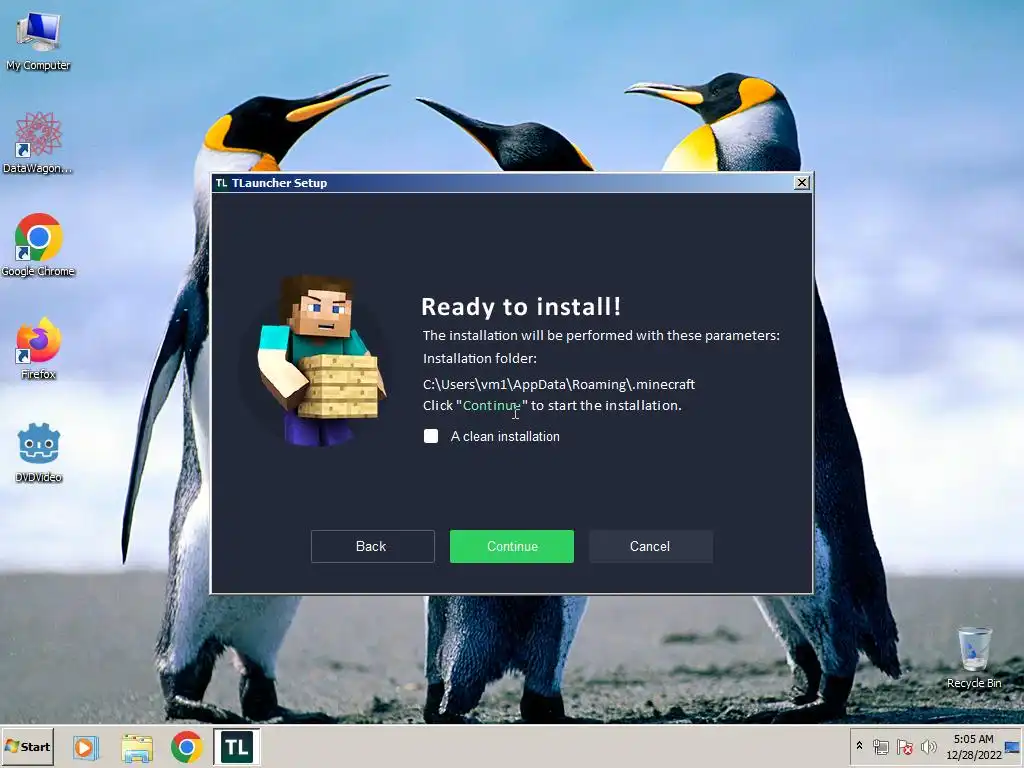This screenshot has height=768, width=1024.
Task: Click the "Ready to install!" heading
Action: click(520, 306)
